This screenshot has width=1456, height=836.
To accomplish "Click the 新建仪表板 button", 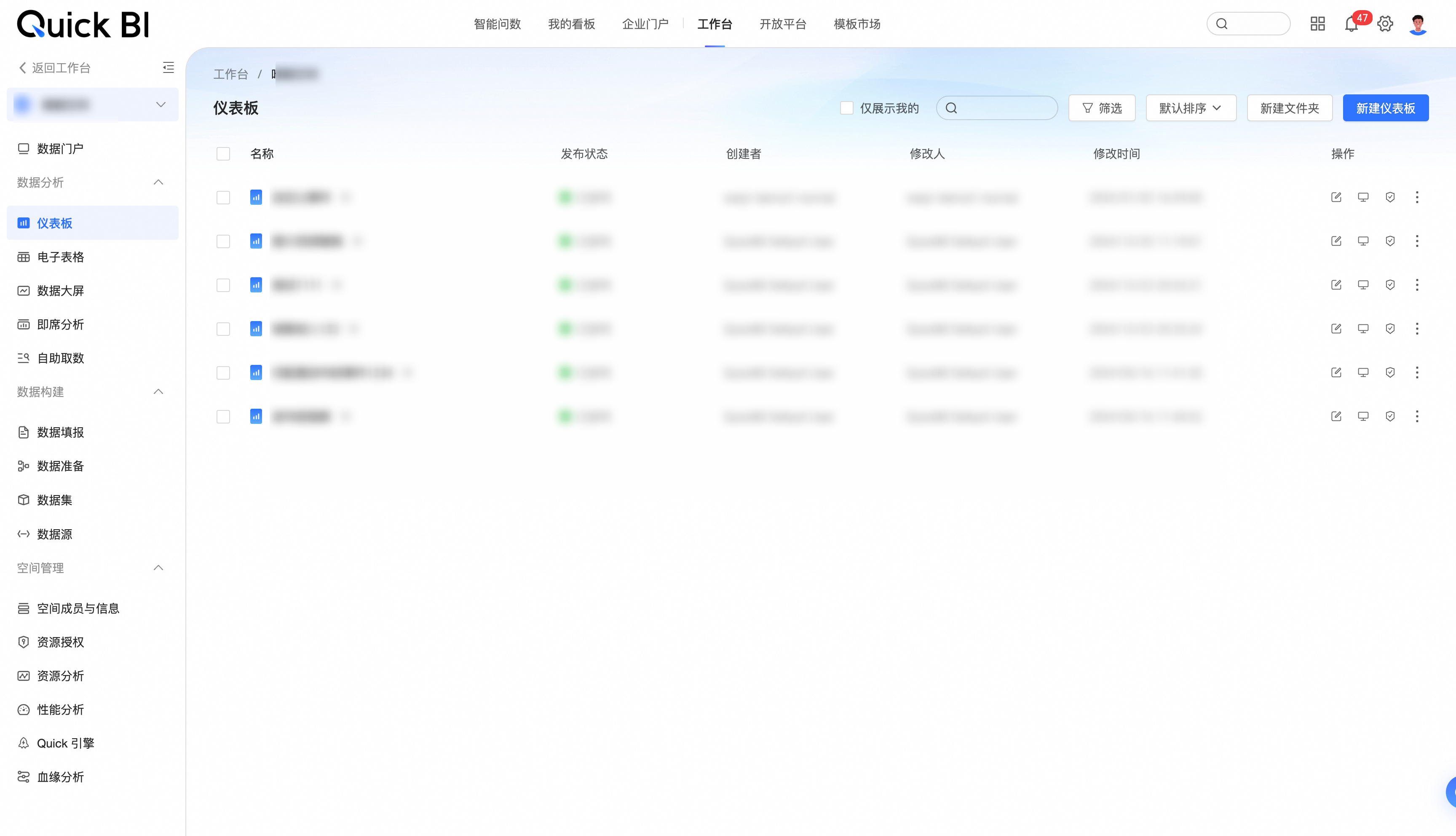I will tap(1385, 108).
